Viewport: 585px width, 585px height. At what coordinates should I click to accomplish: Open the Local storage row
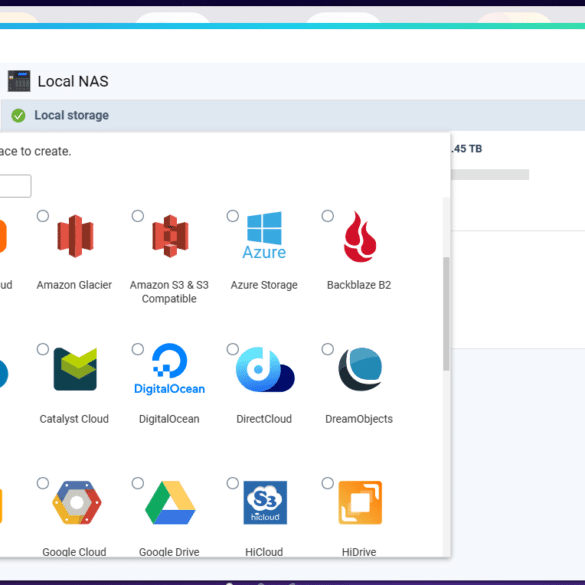point(292,115)
